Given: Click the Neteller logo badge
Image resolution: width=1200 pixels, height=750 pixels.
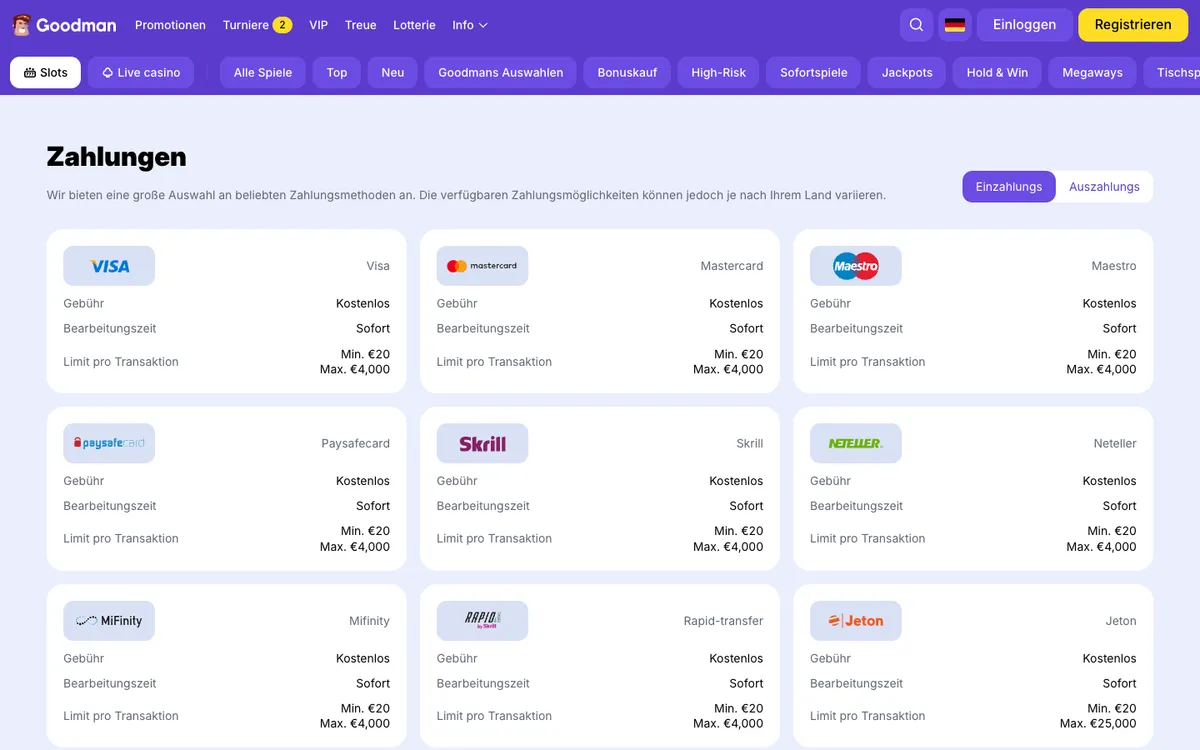Looking at the screenshot, I should [855, 443].
